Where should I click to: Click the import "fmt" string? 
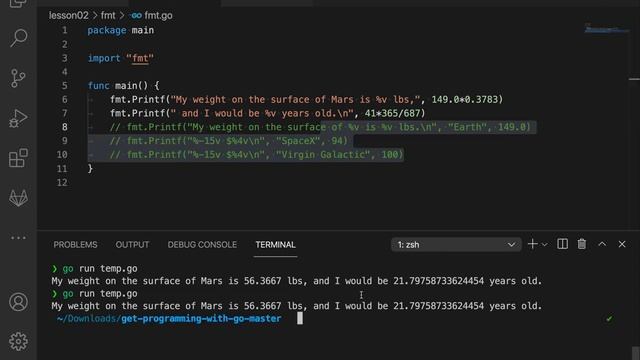[140, 58]
